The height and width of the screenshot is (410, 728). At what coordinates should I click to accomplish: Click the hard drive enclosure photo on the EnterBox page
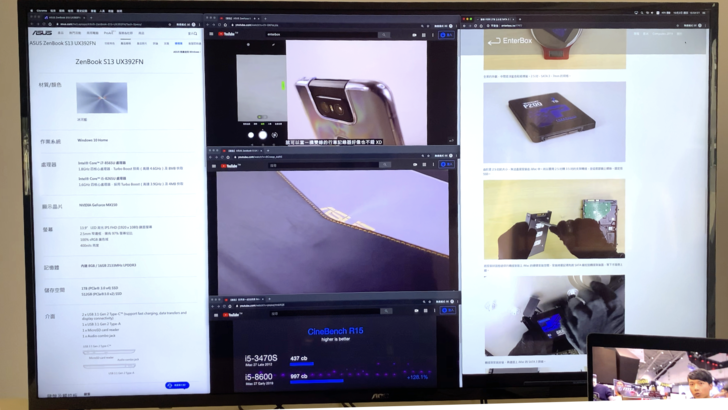tap(554, 219)
